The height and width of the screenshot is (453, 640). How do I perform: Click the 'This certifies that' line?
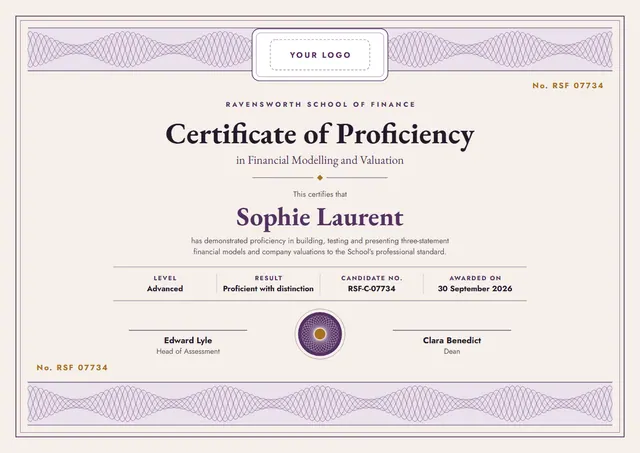(320, 194)
